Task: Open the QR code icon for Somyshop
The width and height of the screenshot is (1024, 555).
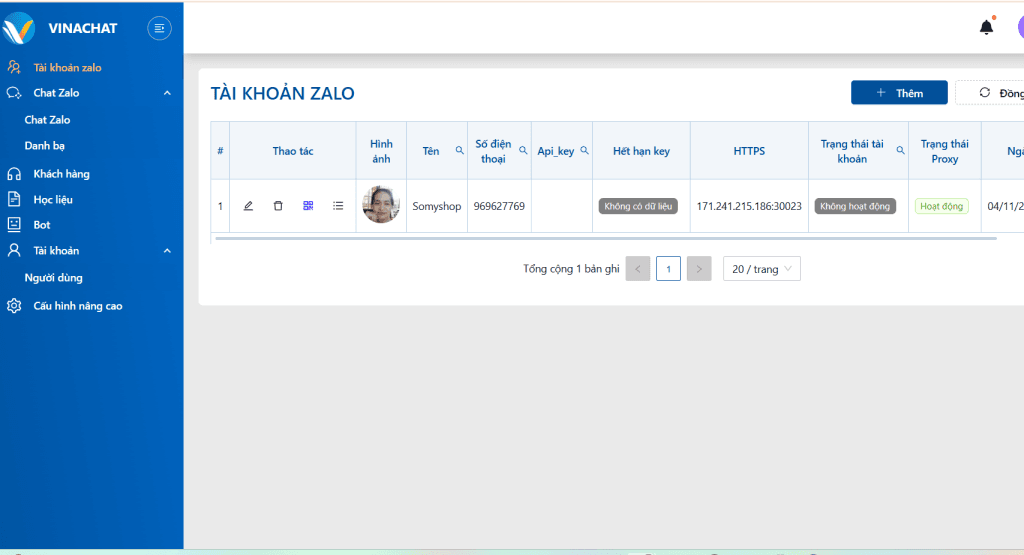Action: (308, 206)
